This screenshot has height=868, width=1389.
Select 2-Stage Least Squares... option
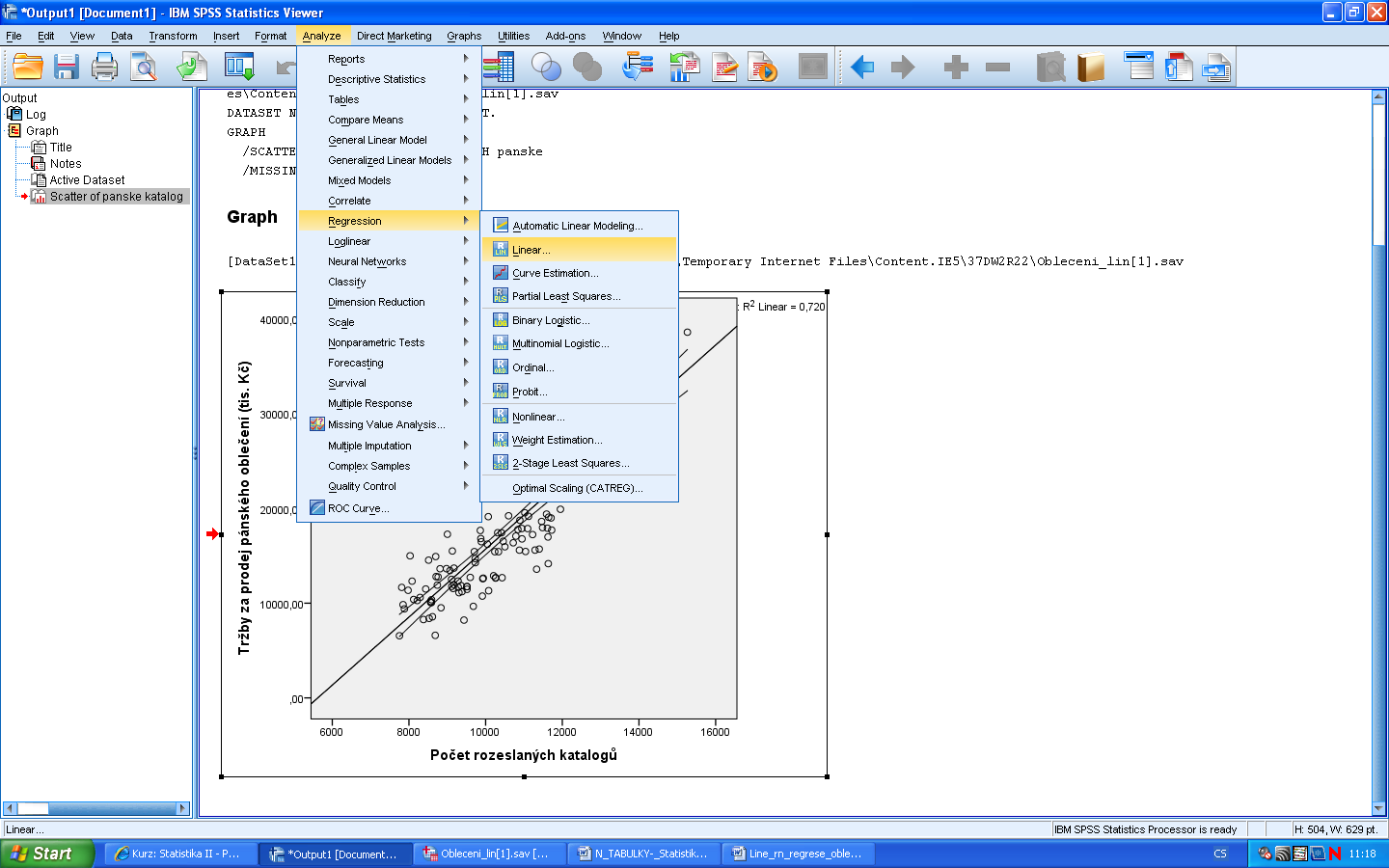click(x=579, y=463)
